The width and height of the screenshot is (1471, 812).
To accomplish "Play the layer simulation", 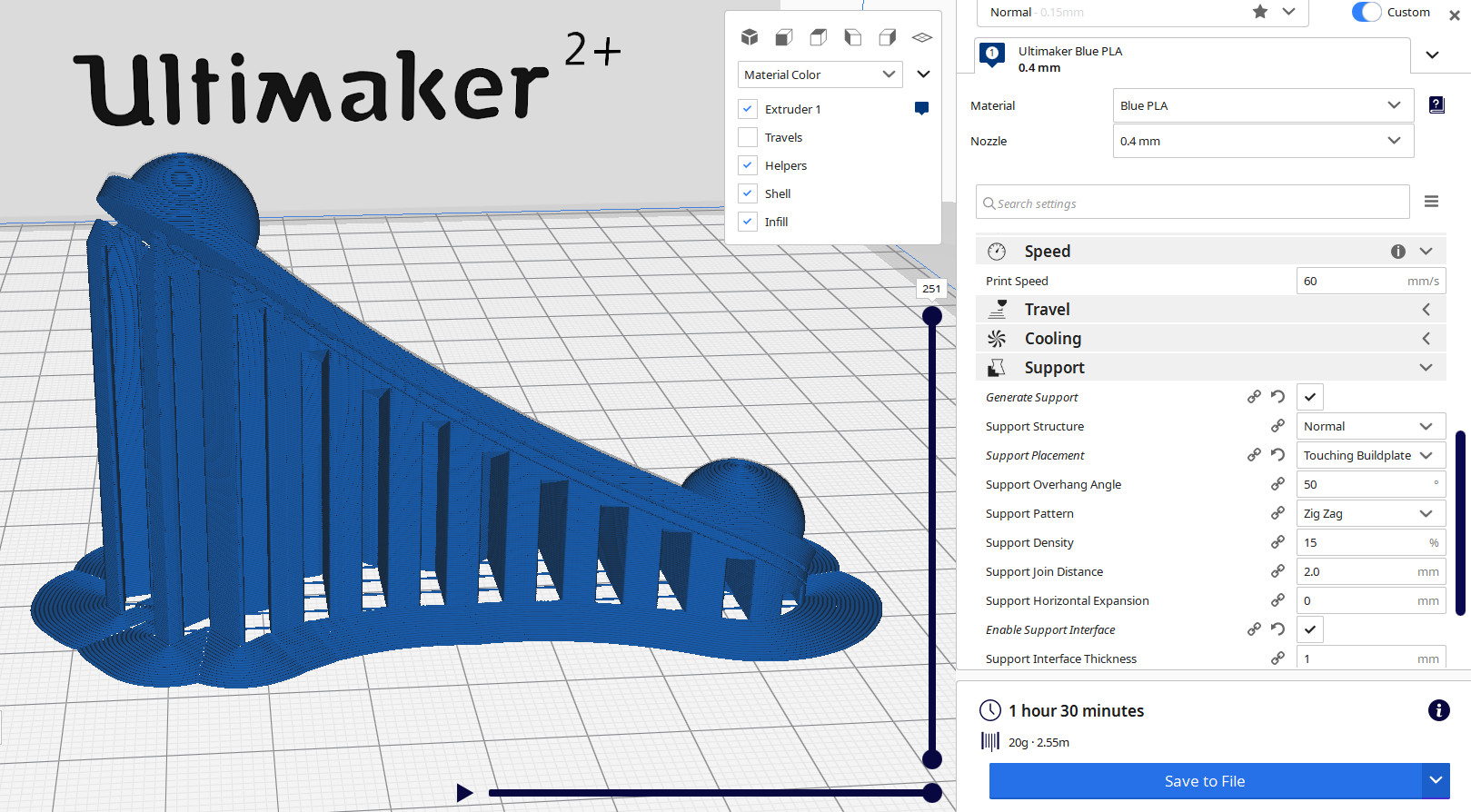I will (464, 793).
